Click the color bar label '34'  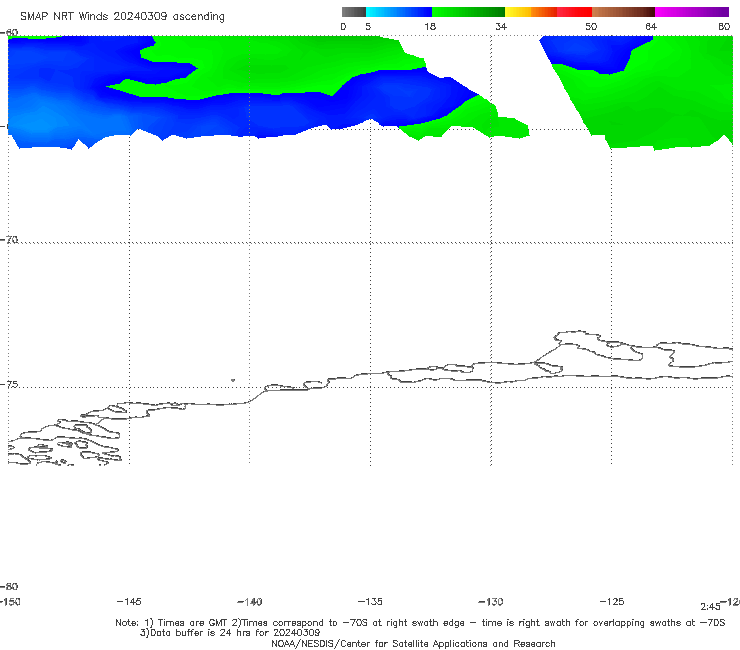501,27
